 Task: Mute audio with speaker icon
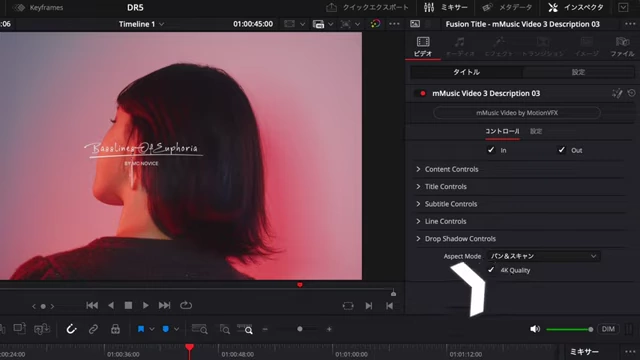click(535, 329)
